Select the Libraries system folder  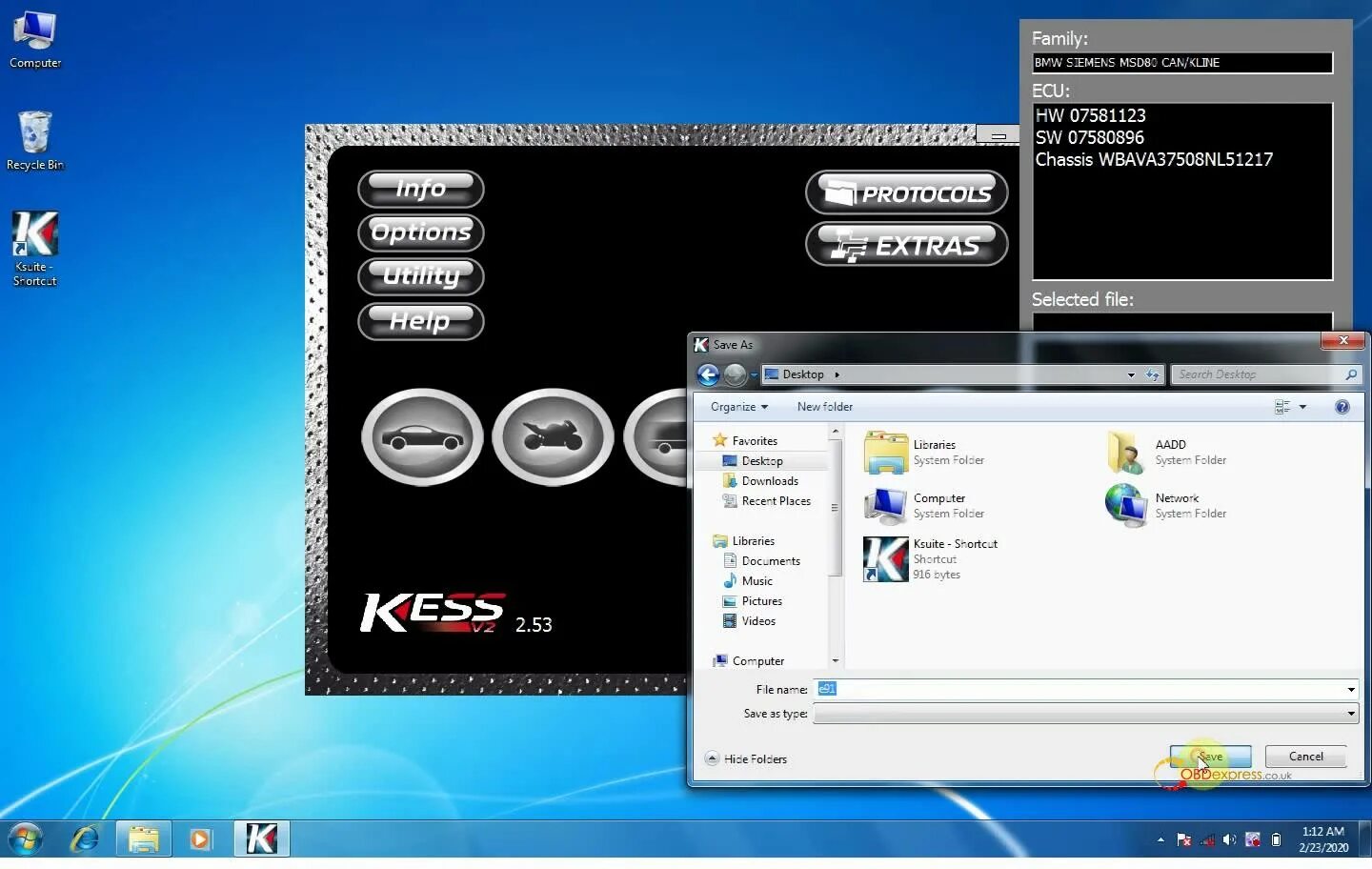tap(924, 453)
